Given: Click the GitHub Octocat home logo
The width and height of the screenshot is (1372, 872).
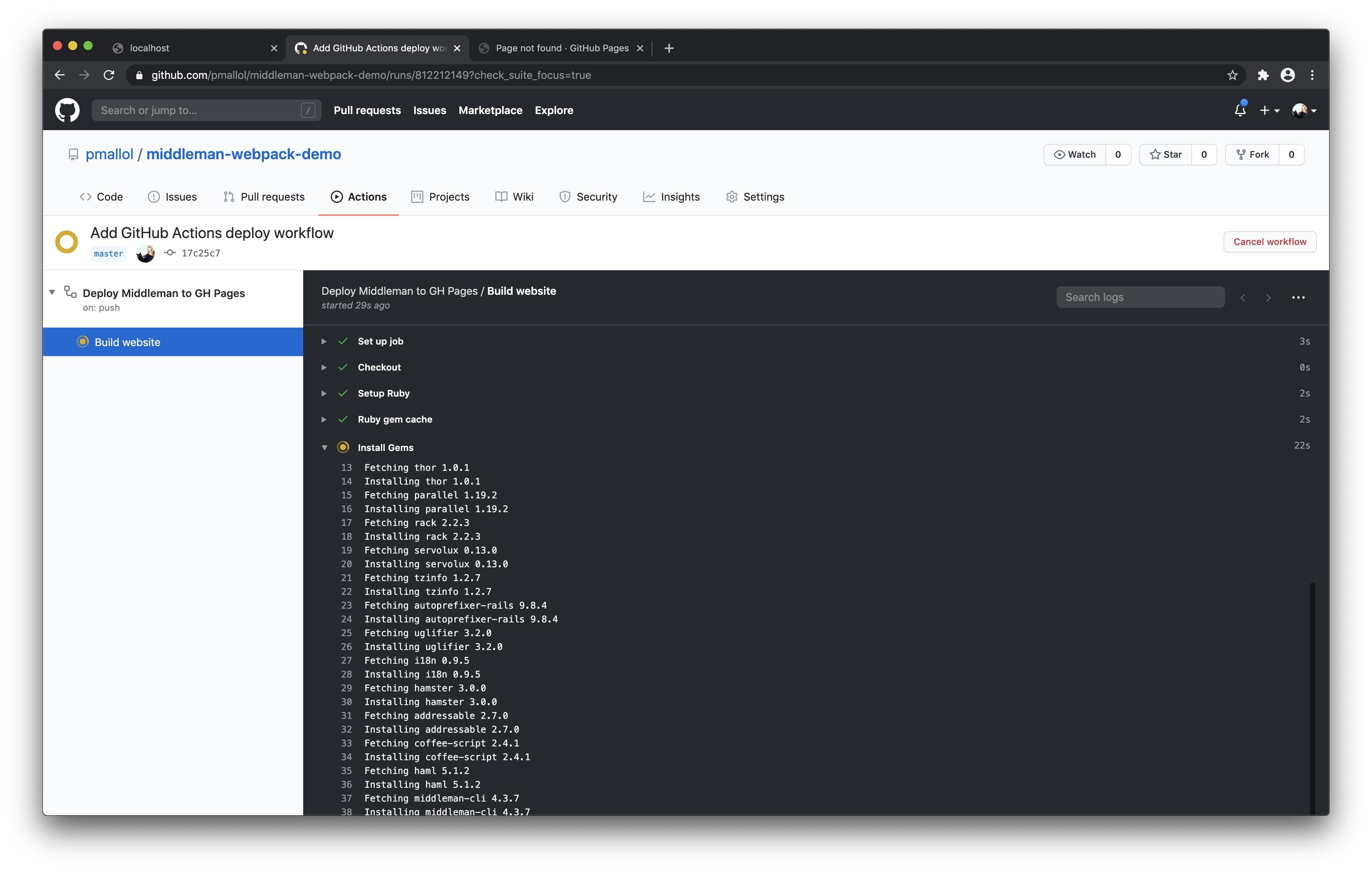Looking at the screenshot, I should click(x=67, y=110).
